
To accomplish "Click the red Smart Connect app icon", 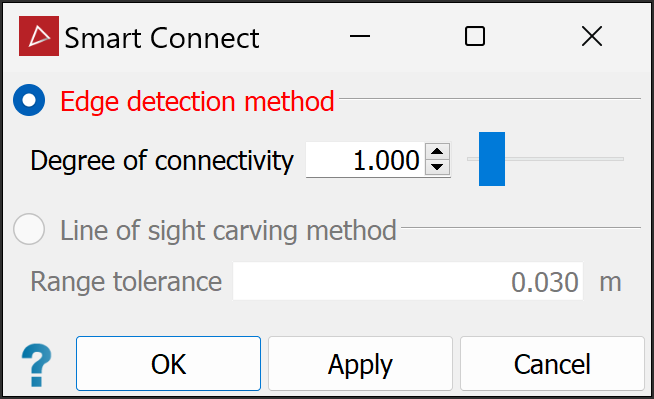I will pos(39,36).
